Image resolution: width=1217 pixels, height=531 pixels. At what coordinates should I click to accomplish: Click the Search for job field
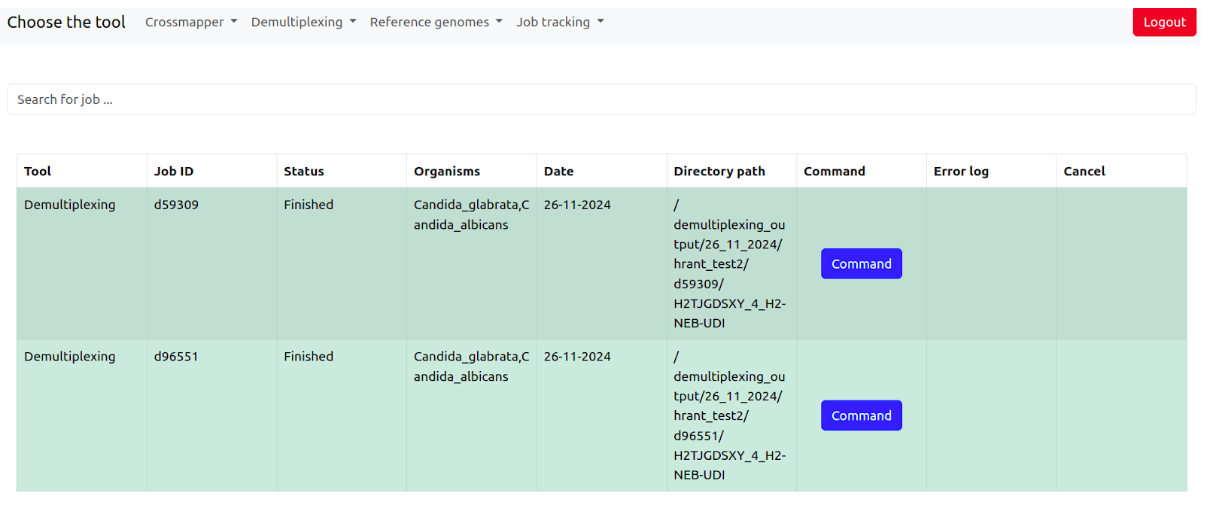point(601,100)
